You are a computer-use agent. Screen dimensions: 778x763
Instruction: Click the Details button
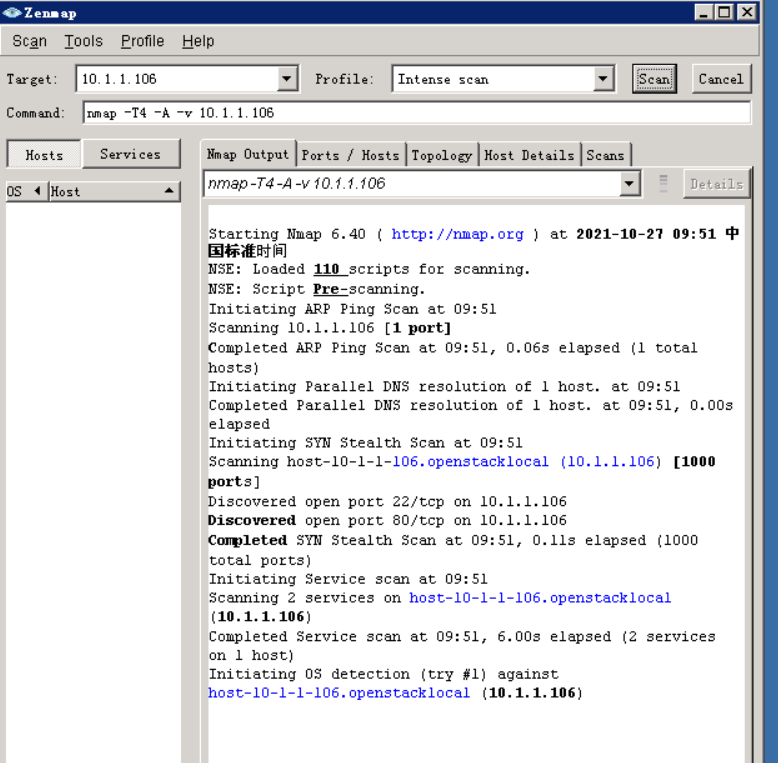[716, 184]
